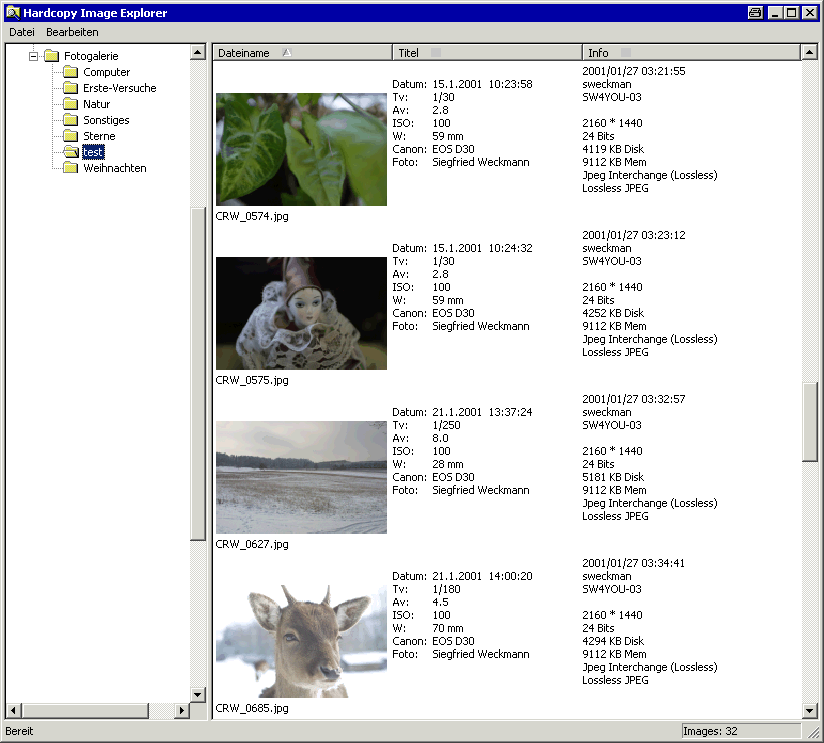The width and height of the screenshot is (824, 743).
Task: Select the deer thumbnail CRW_0685
Action: coord(301,641)
